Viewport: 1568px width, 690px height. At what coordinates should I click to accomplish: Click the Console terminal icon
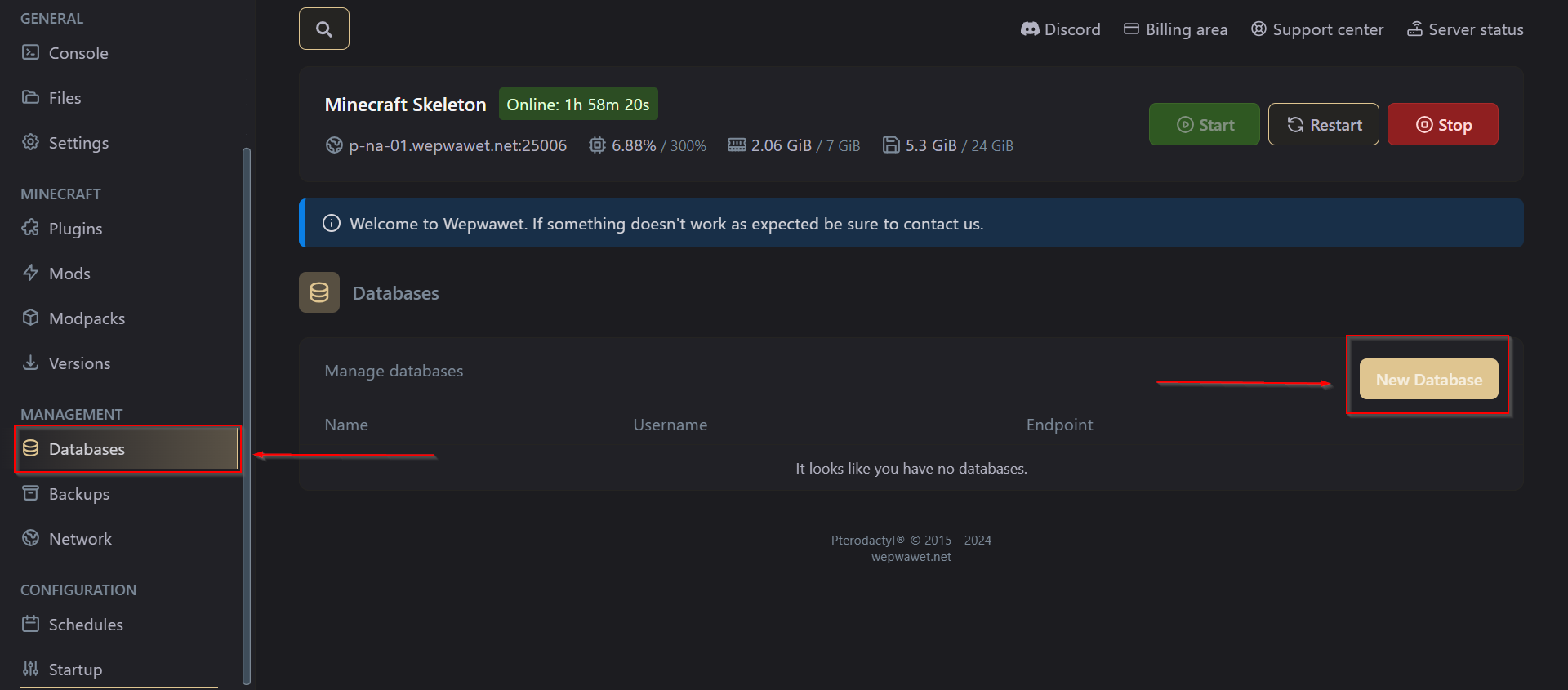30,52
